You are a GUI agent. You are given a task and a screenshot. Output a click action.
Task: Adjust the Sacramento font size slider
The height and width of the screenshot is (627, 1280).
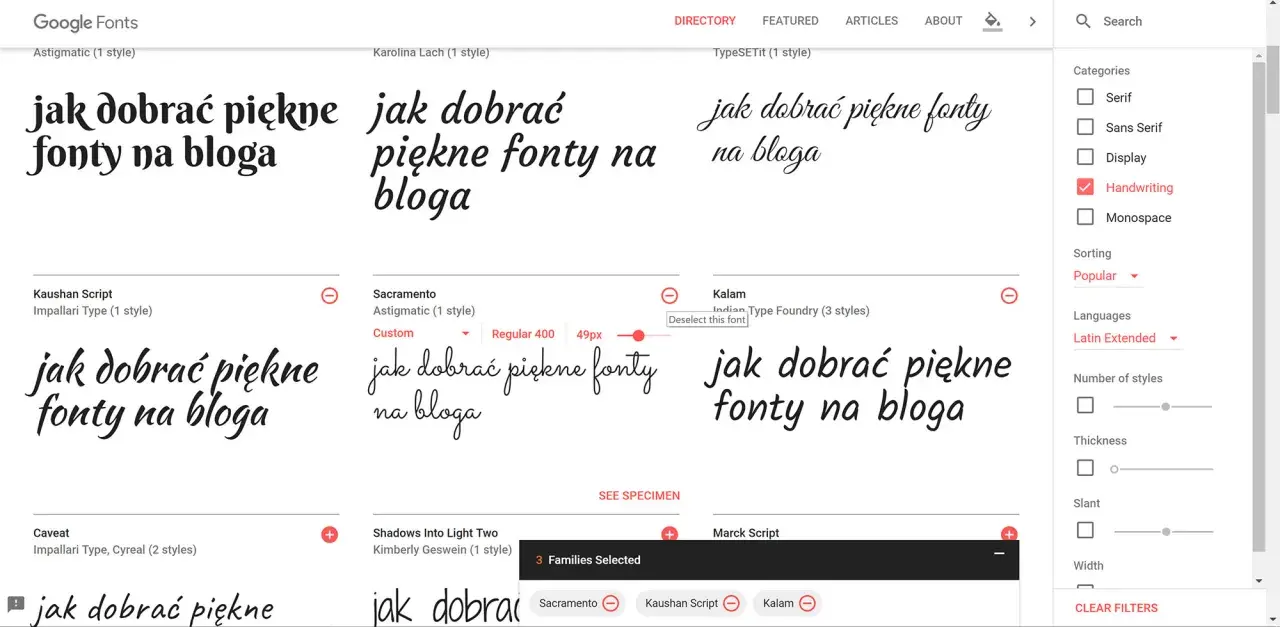click(x=638, y=335)
